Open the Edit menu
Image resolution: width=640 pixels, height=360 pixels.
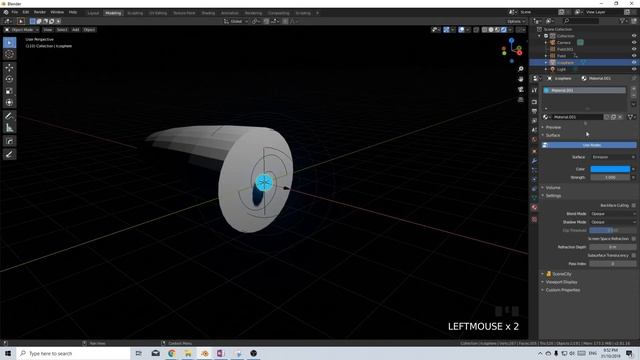[x=26, y=13]
